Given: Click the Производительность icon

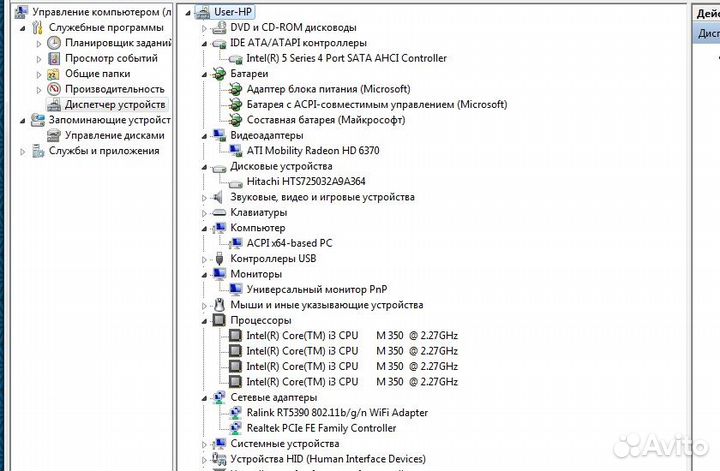Looking at the screenshot, I should click(x=54, y=89).
